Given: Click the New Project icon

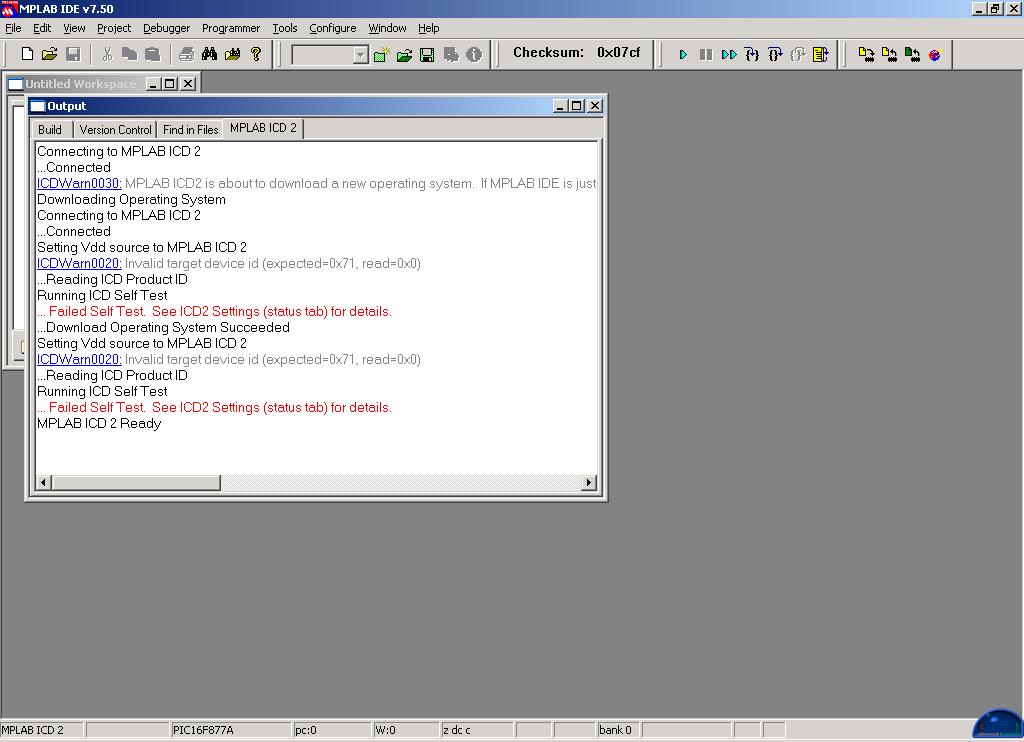Looking at the screenshot, I should (381, 55).
